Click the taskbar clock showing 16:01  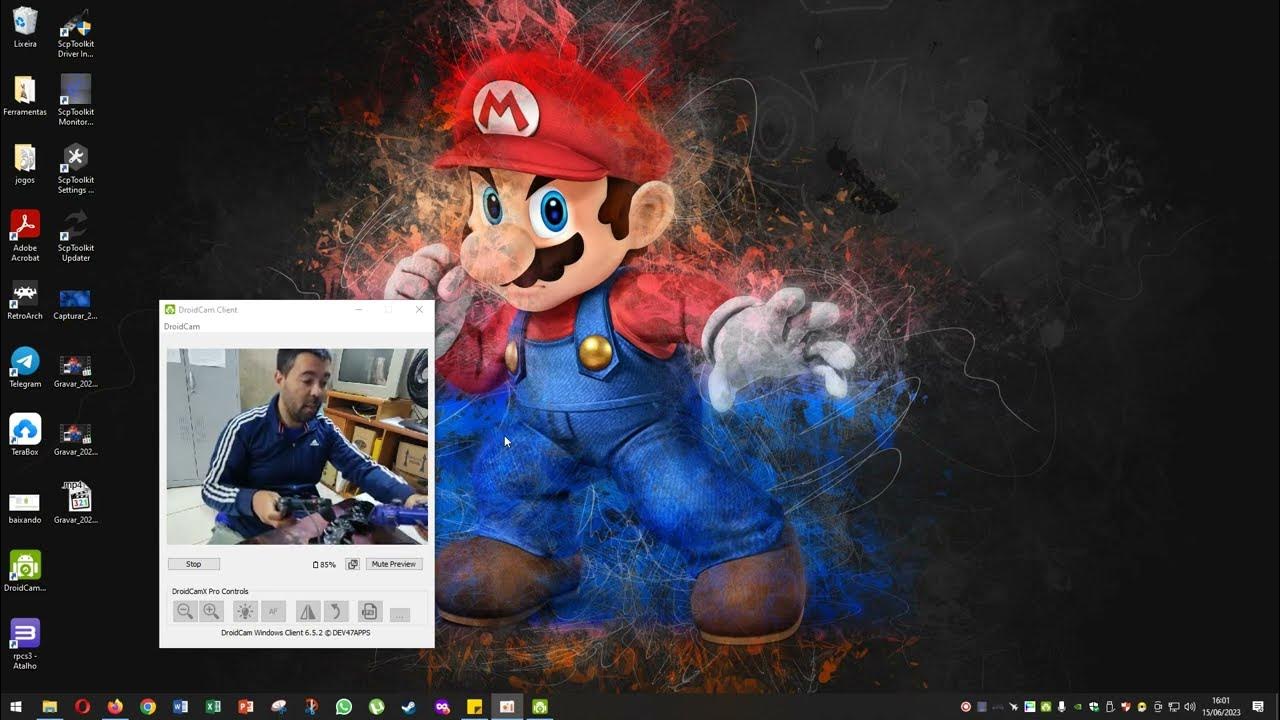point(1220,707)
